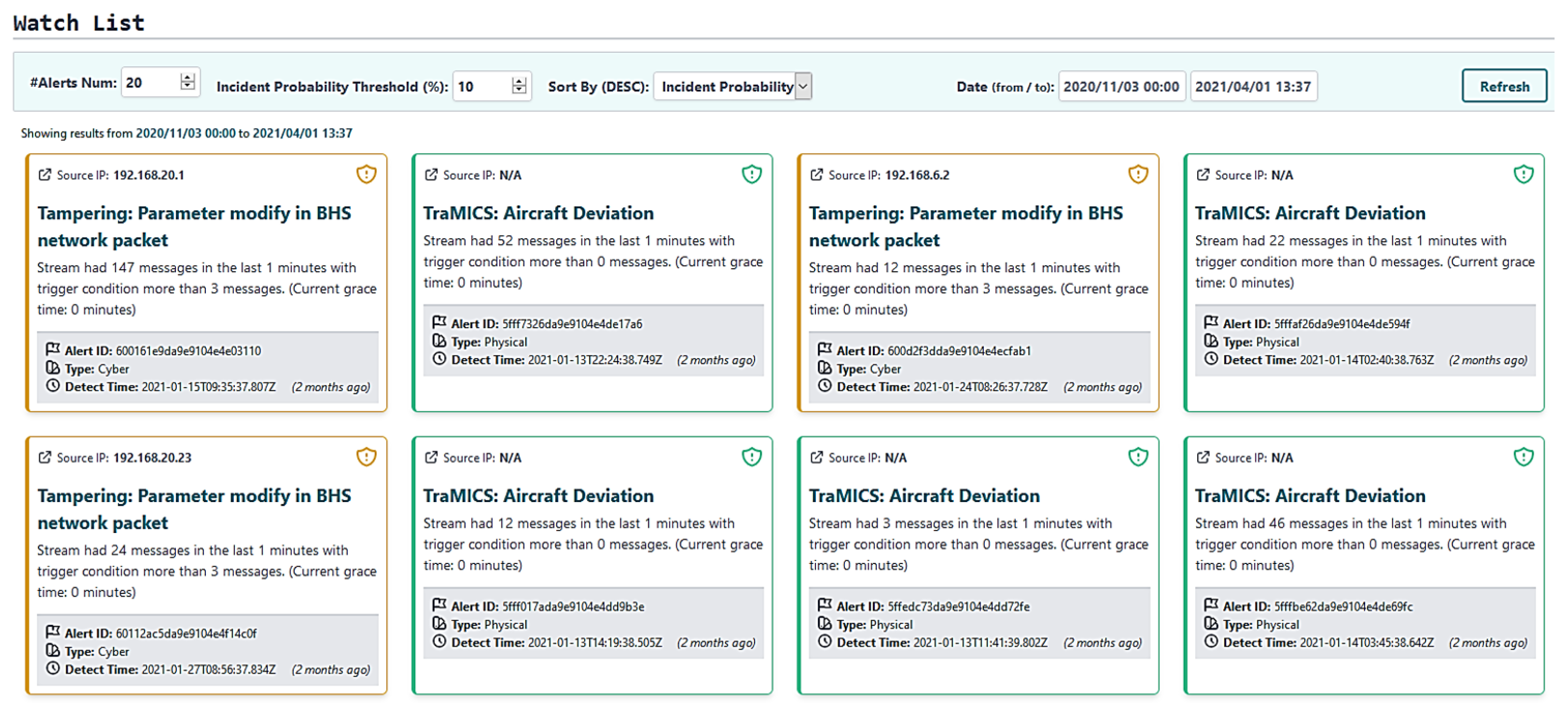Viewport: 1568px width, 713px height.
Task: Click the Alerts Num spinner arrows
Action: pos(187,82)
